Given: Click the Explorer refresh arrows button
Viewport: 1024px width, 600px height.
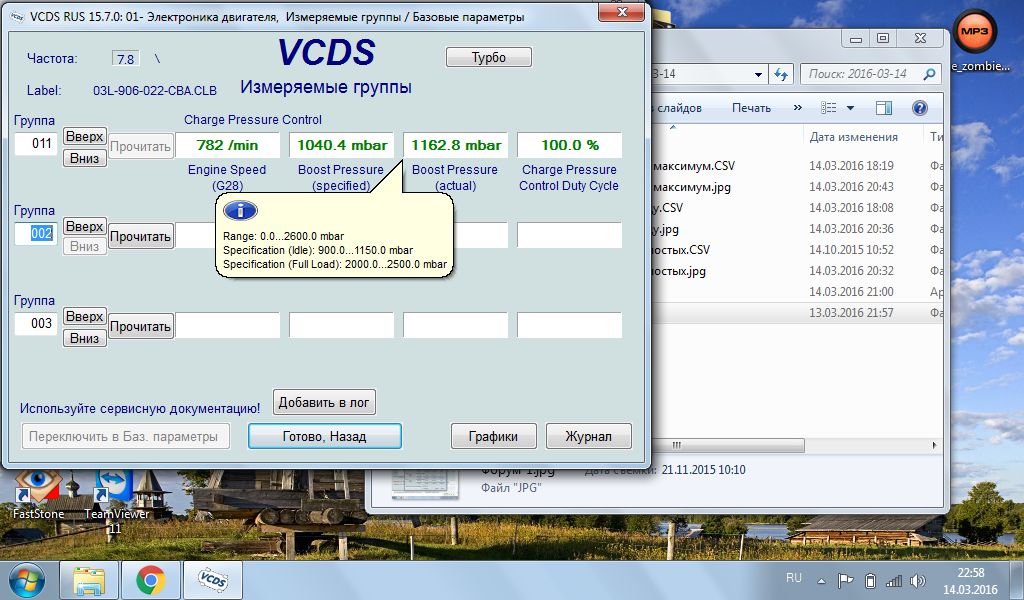Looking at the screenshot, I should click(x=782, y=74).
